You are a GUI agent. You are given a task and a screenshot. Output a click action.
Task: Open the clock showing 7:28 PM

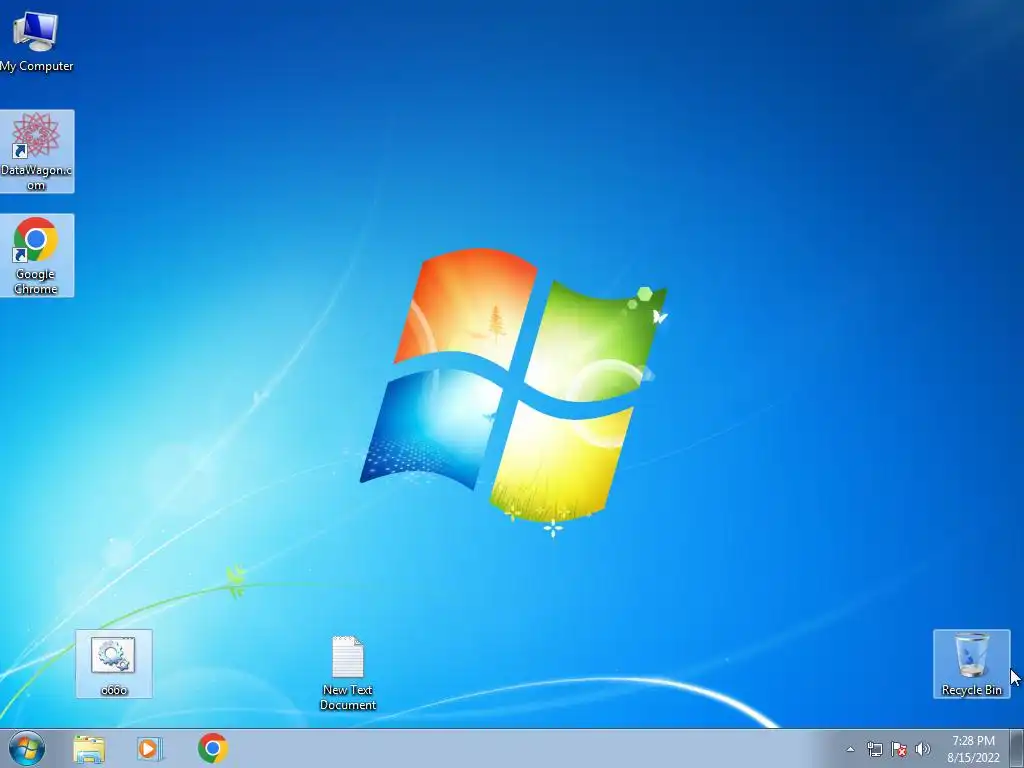click(x=973, y=749)
